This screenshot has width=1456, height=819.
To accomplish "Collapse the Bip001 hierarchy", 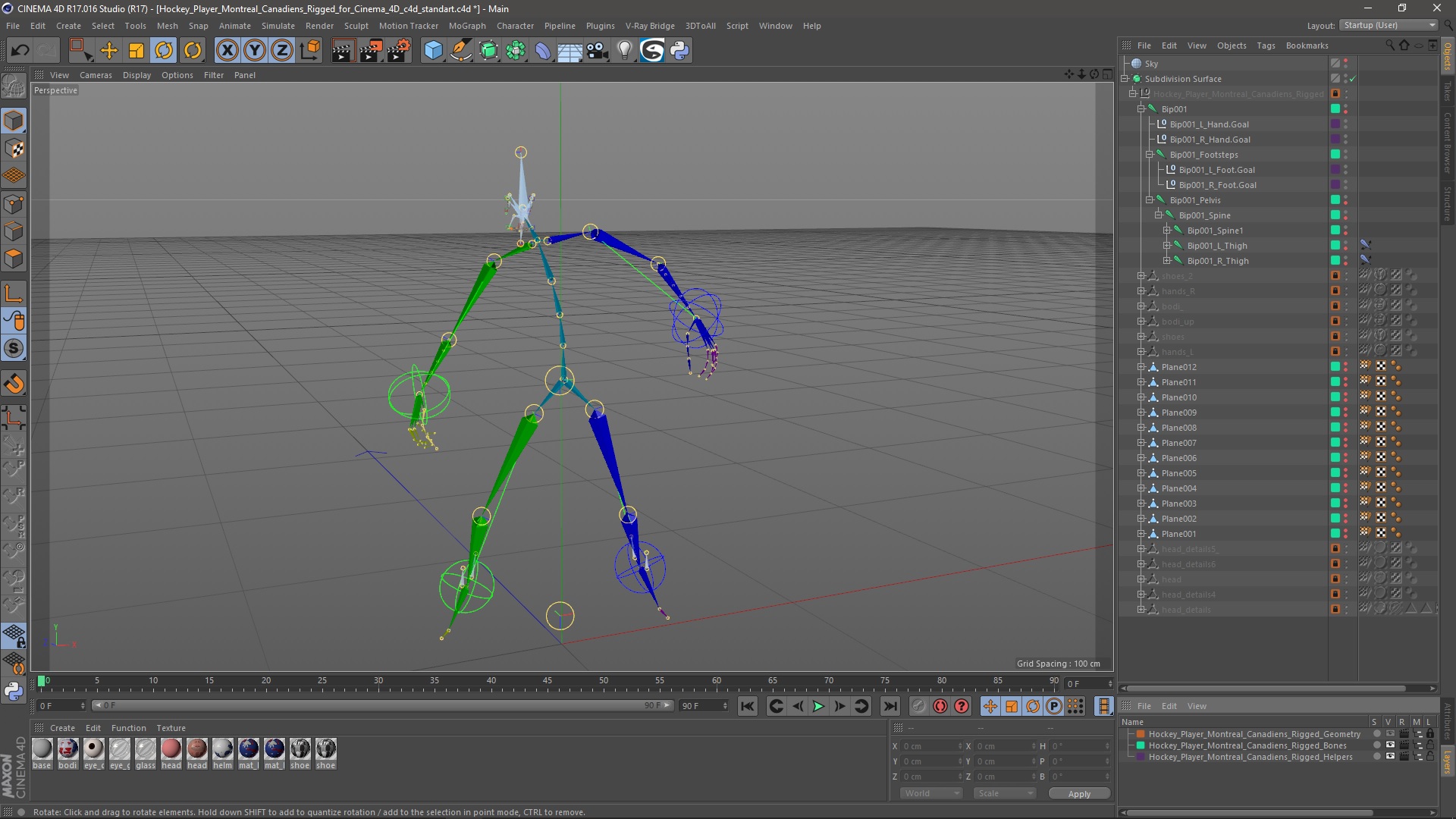I will click(x=1141, y=109).
